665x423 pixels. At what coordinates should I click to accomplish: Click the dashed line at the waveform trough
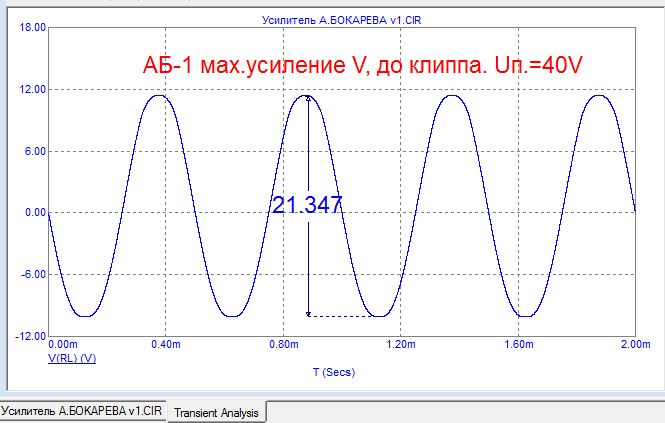[338, 316]
